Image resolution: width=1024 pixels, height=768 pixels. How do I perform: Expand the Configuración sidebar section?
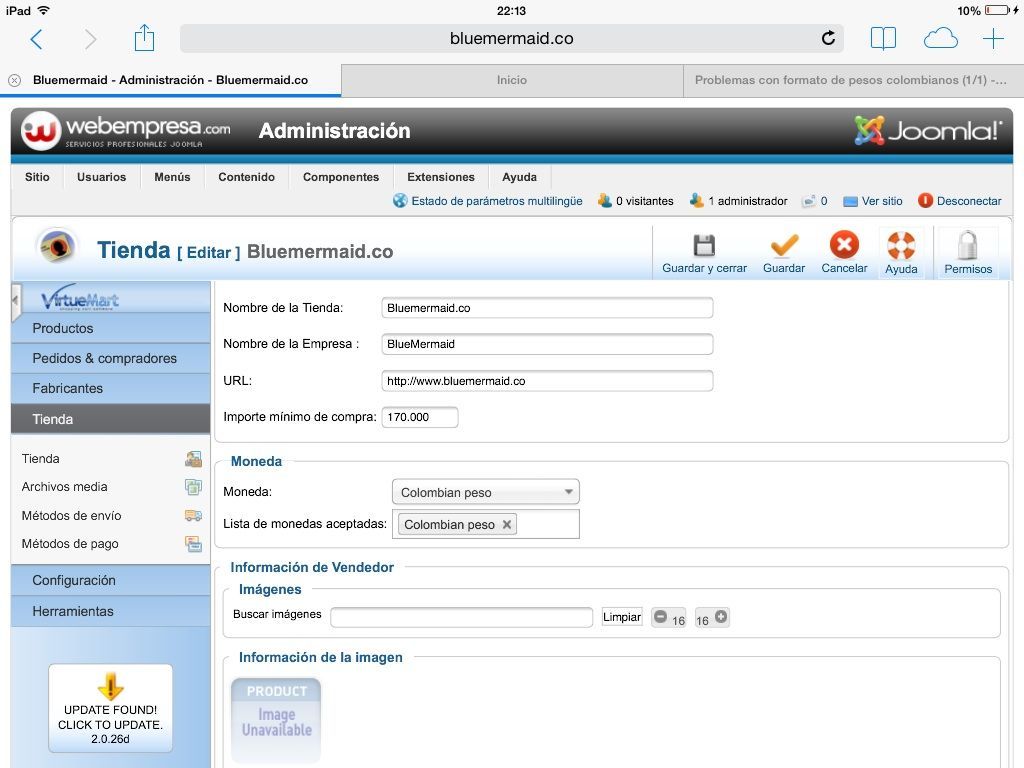coord(111,581)
